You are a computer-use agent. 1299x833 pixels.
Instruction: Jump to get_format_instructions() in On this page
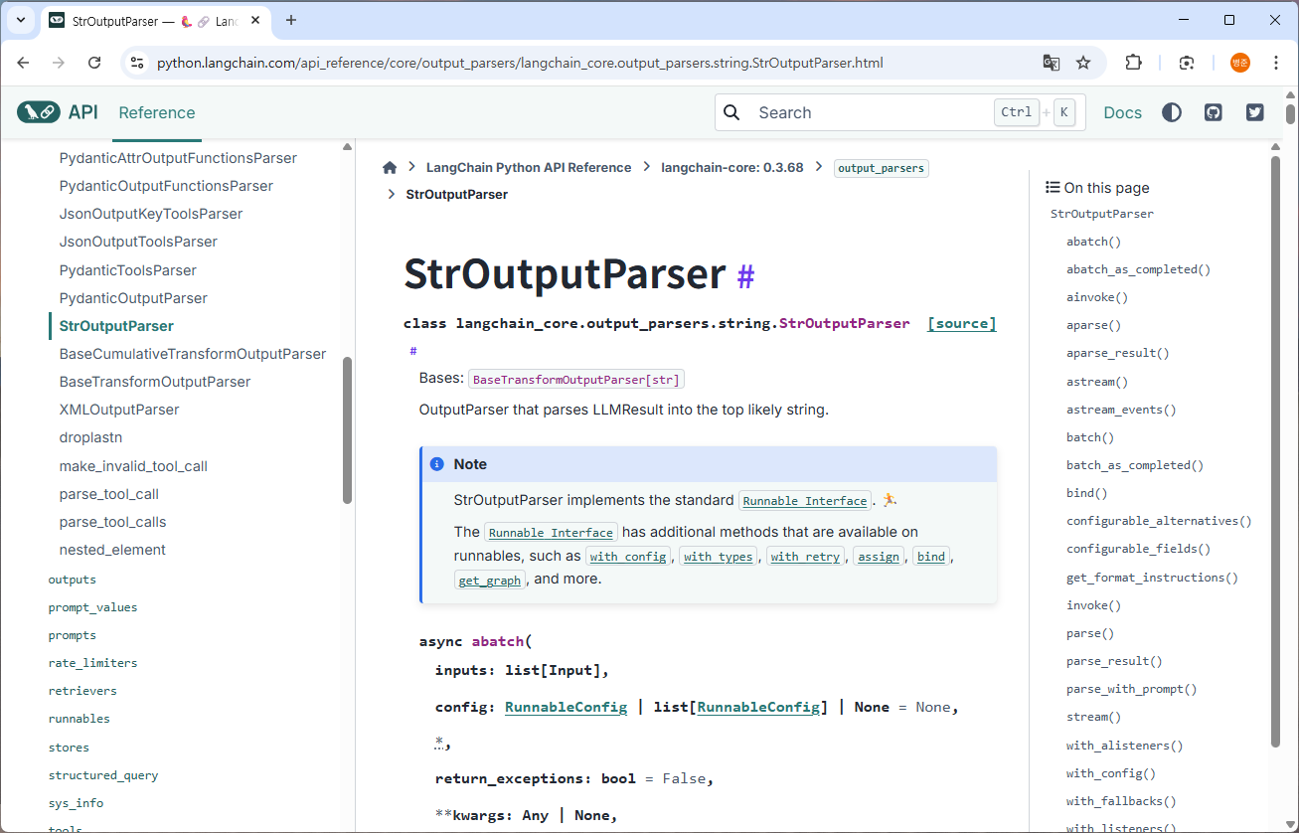pyautogui.click(x=1152, y=577)
